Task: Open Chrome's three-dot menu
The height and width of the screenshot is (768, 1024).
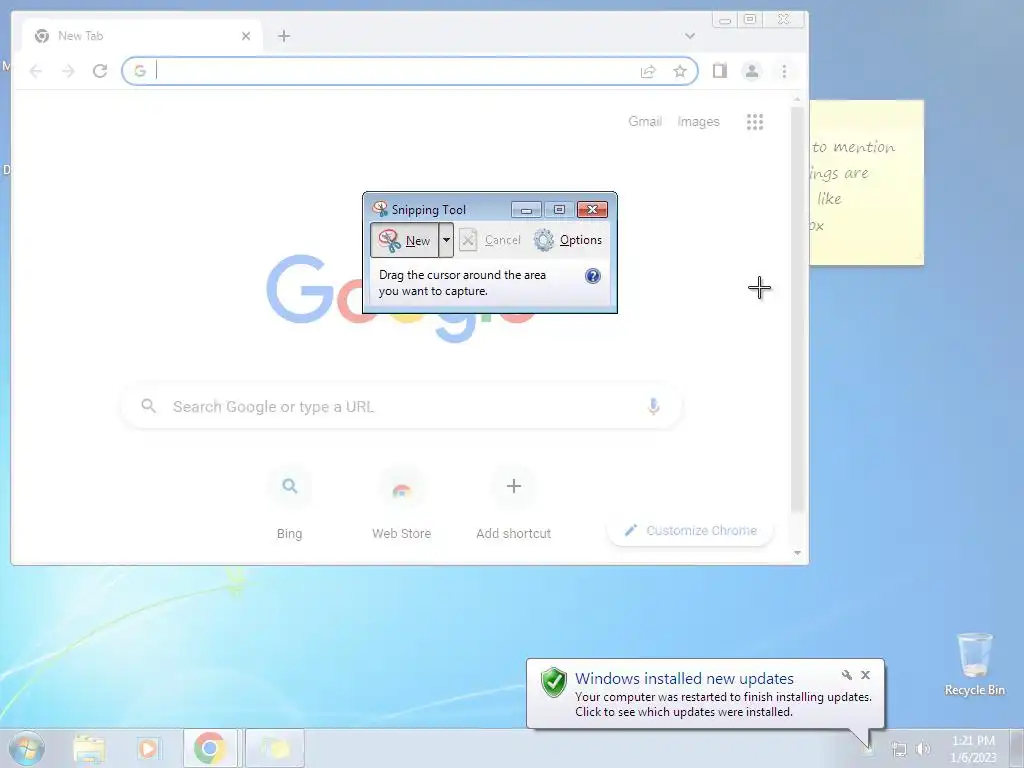Action: 784,71
